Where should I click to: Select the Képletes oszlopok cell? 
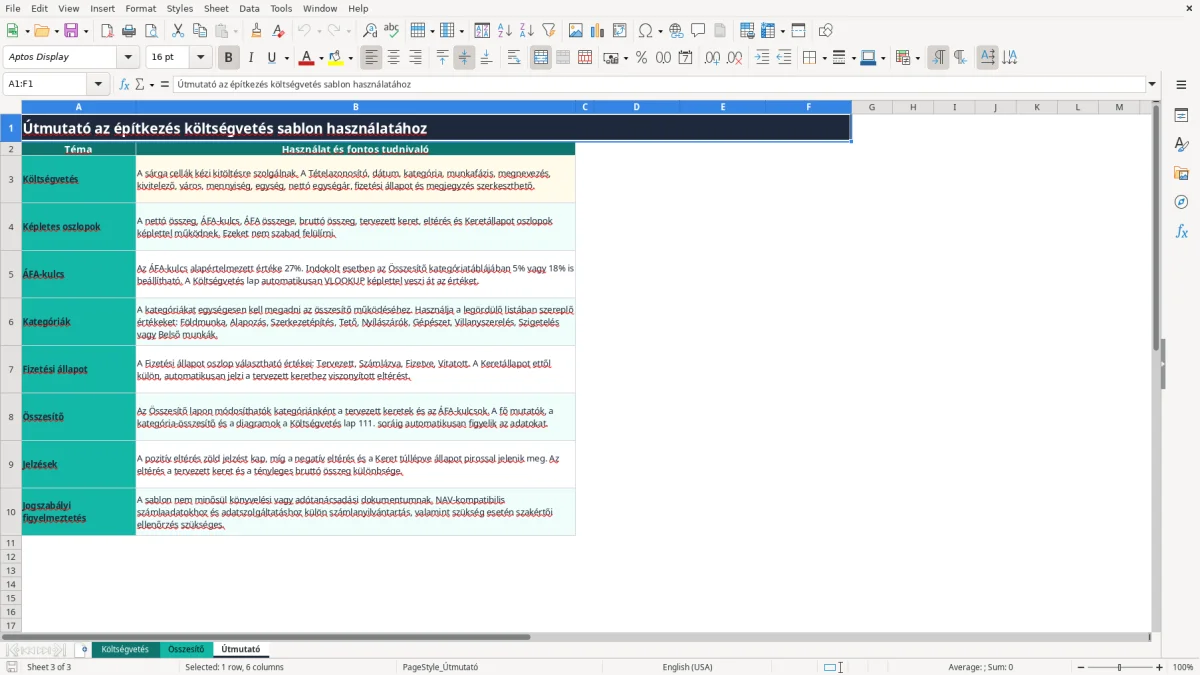[x=78, y=227]
